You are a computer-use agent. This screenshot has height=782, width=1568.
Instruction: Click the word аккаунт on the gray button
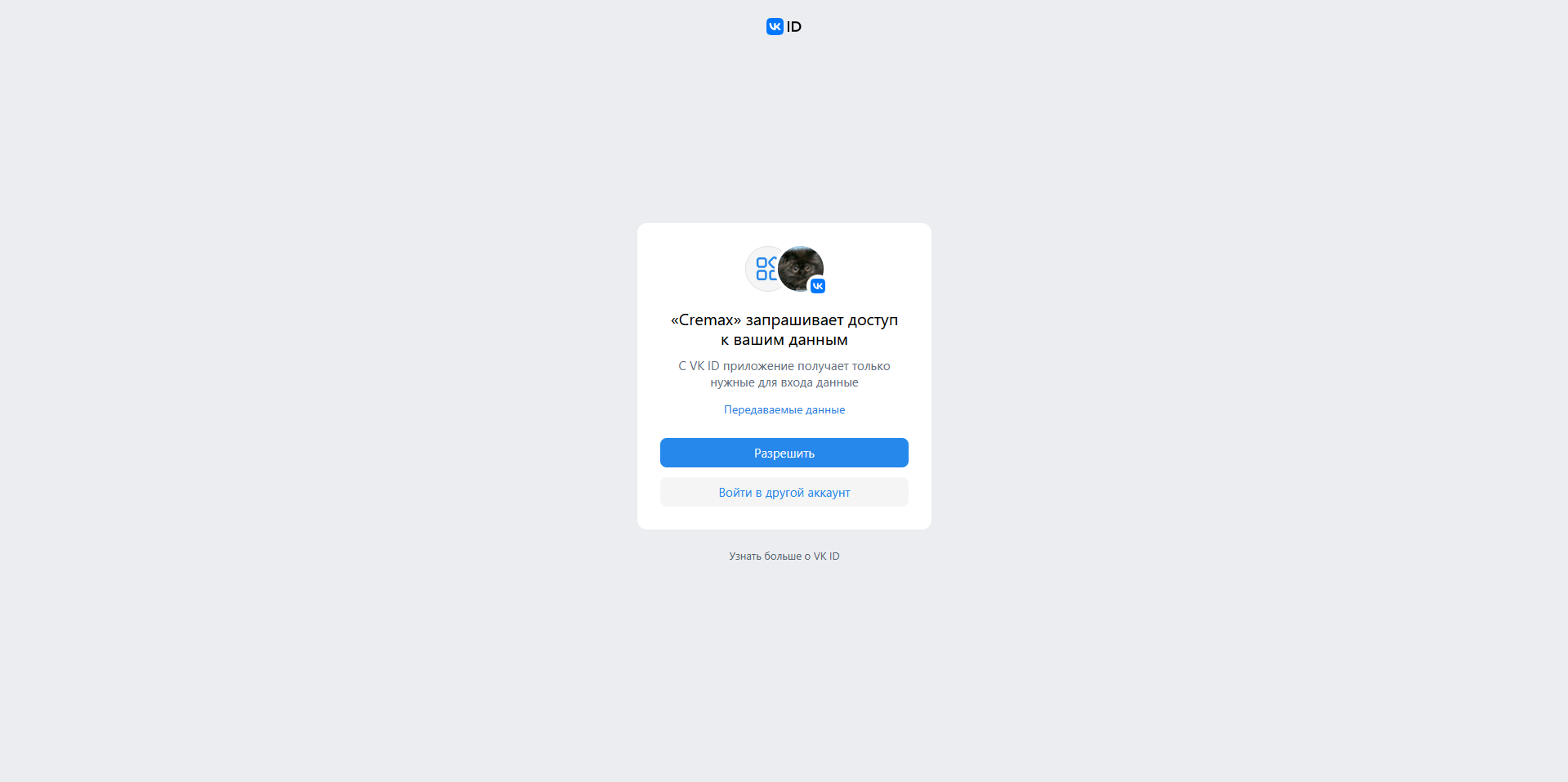pyautogui.click(x=829, y=493)
